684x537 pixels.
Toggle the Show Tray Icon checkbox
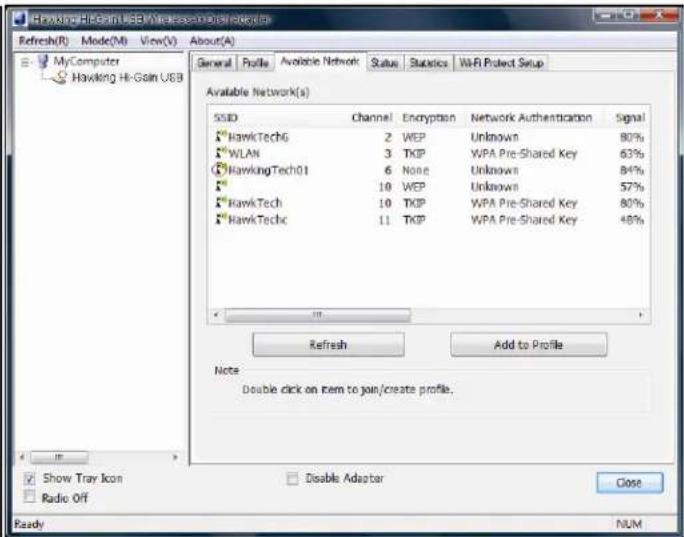point(29,479)
